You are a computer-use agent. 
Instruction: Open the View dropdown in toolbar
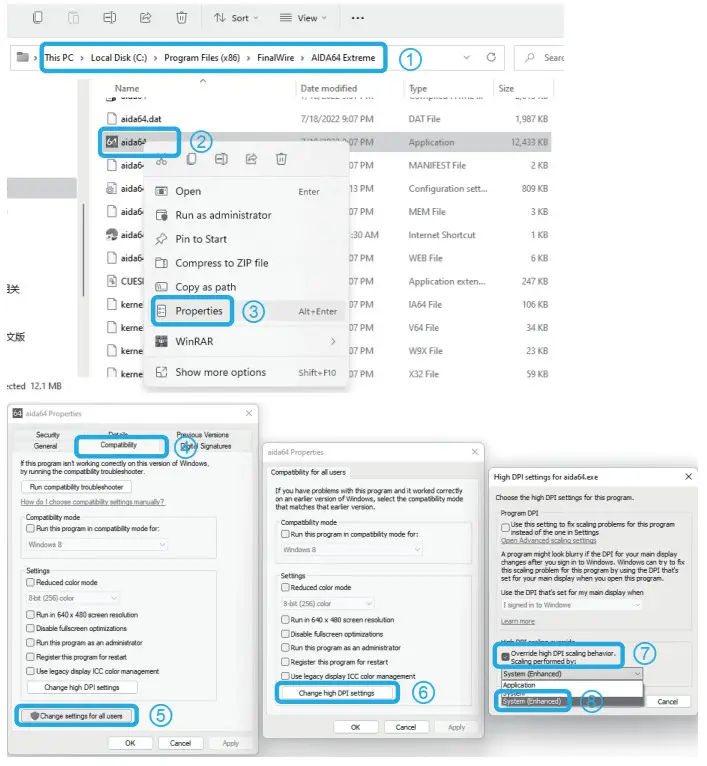(303, 18)
